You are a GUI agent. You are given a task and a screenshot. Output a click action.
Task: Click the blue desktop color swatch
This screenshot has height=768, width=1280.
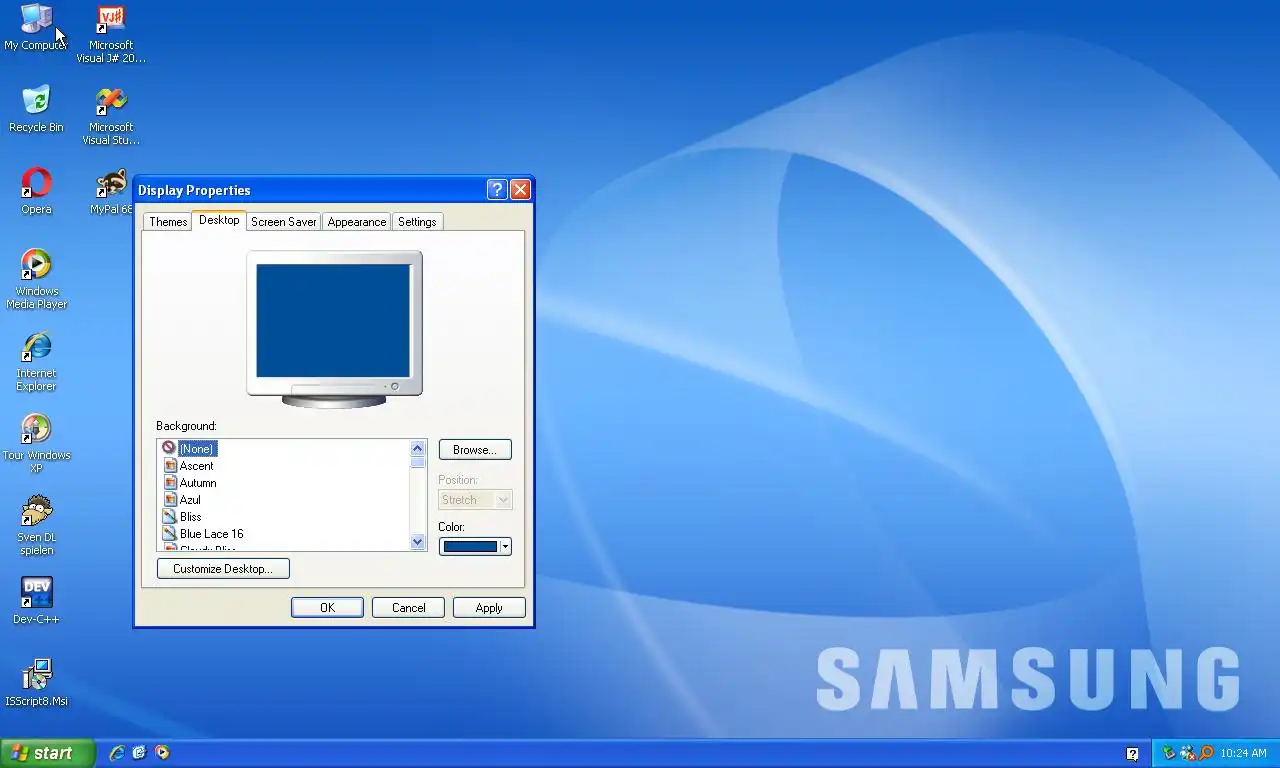(470, 547)
